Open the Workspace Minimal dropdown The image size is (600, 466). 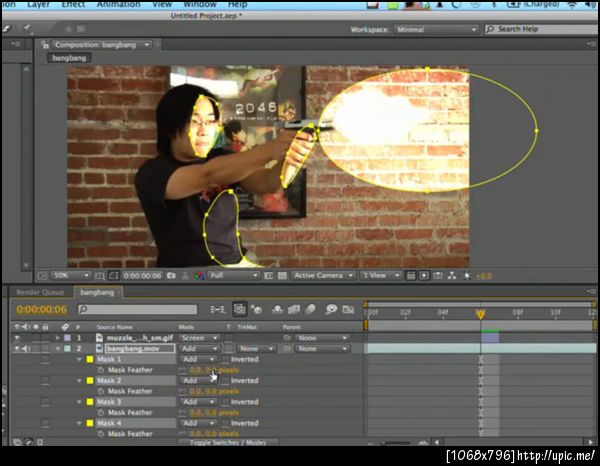click(x=436, y=29)
